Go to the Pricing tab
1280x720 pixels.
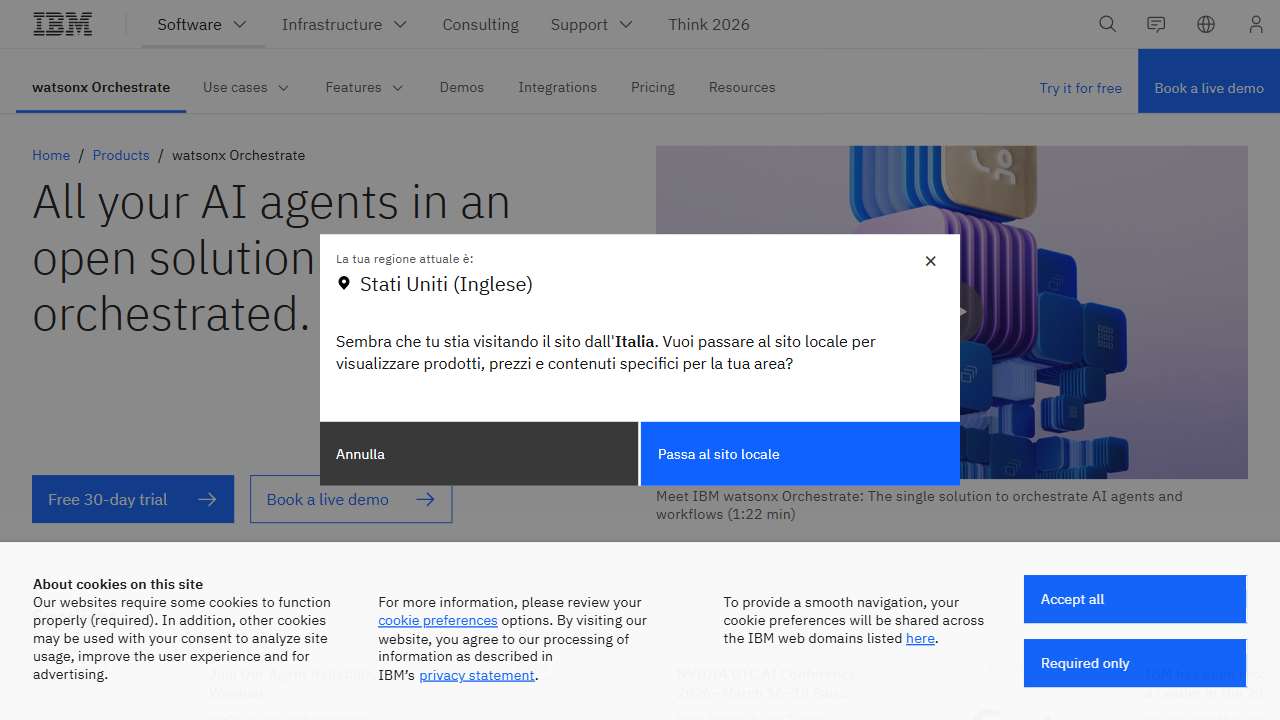(652, 88)
